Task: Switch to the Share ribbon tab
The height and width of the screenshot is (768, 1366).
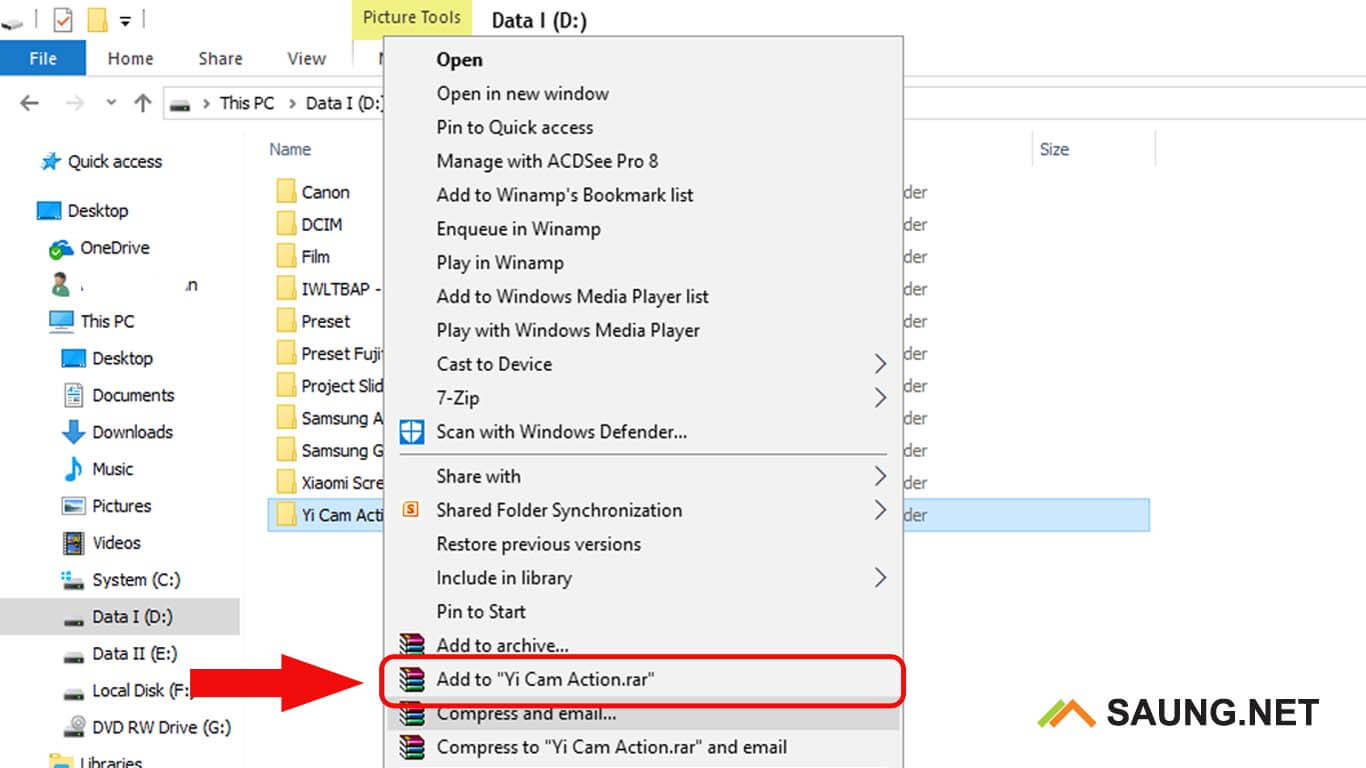Action: click(220, 59)
